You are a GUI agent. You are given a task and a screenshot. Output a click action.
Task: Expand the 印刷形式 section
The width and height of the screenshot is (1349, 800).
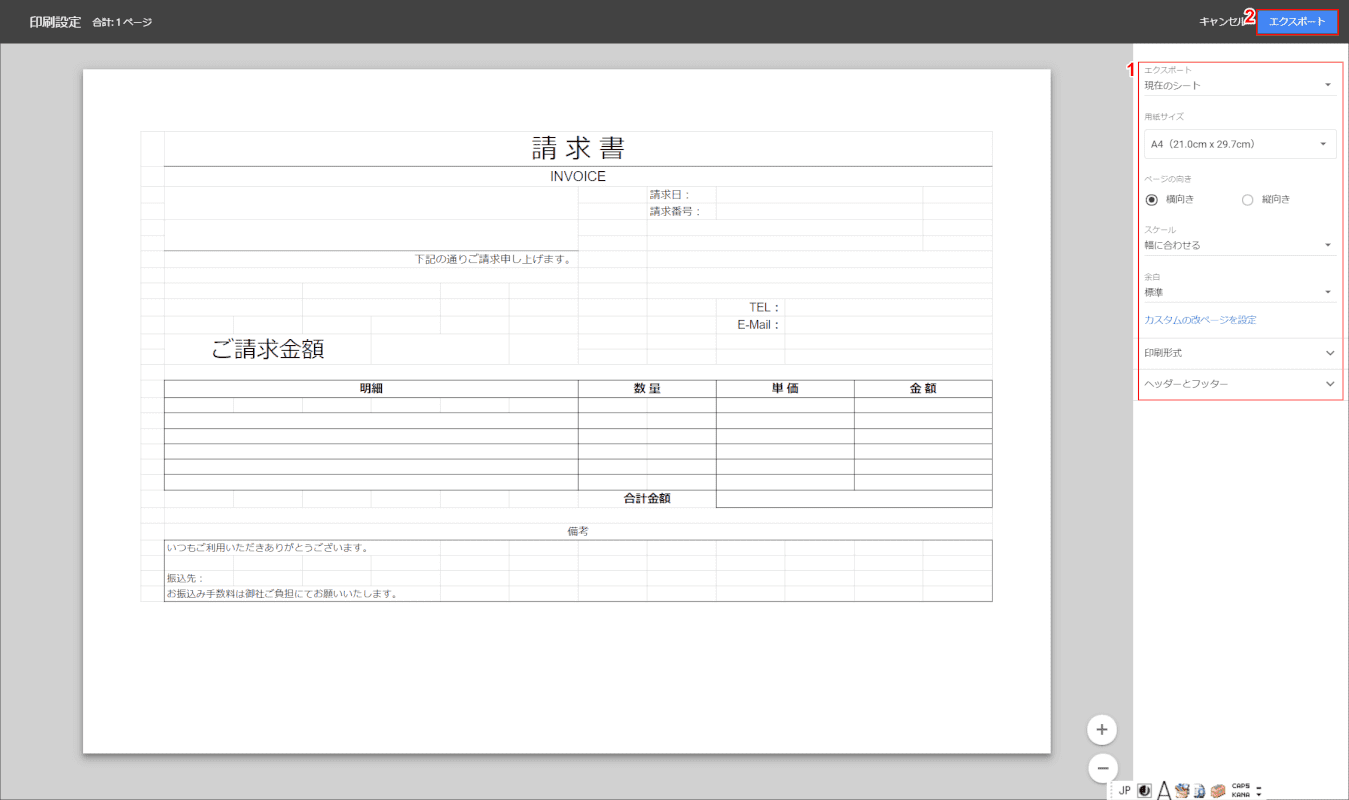[1240, 353]
